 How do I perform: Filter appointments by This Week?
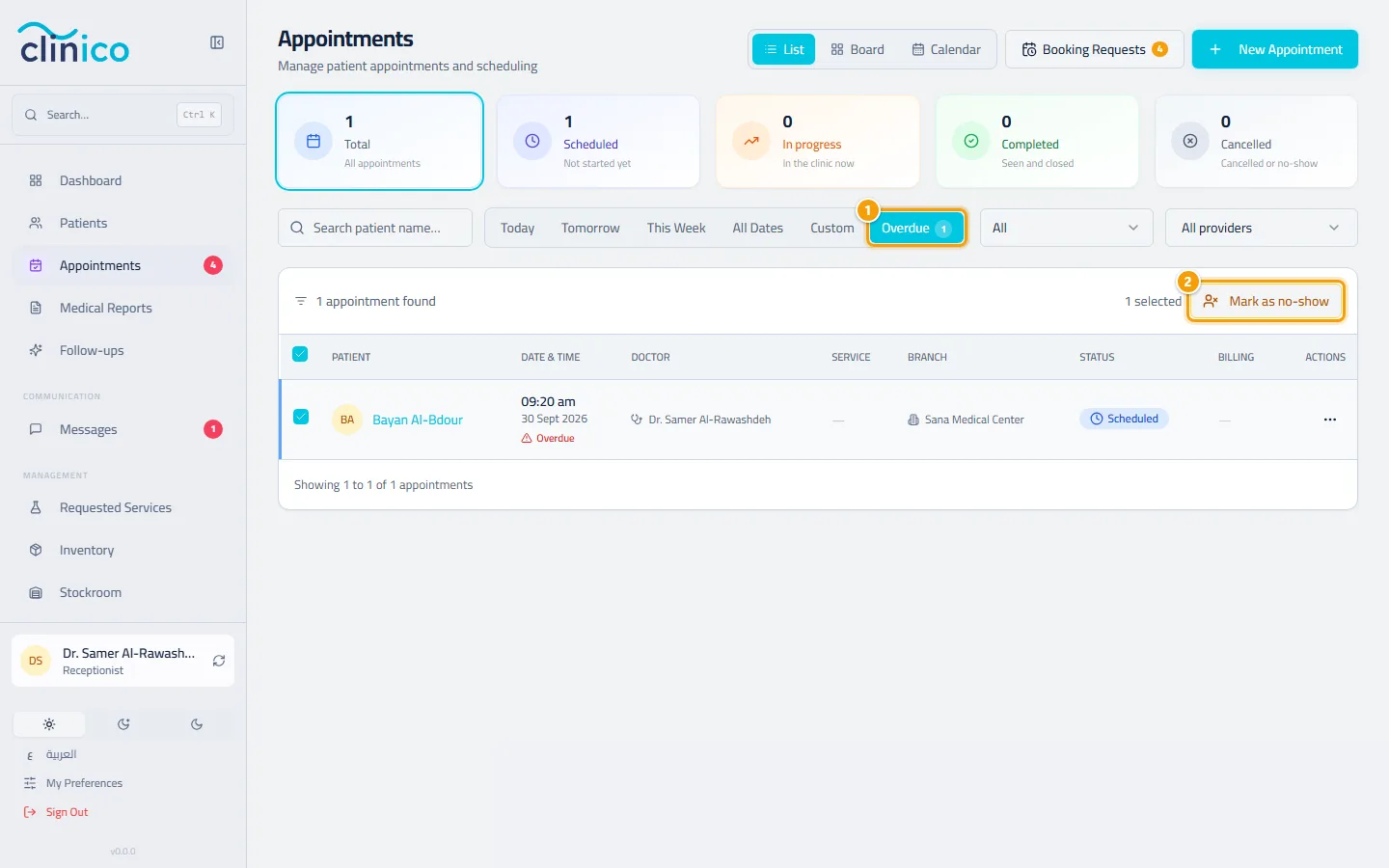tap(676, 228)
